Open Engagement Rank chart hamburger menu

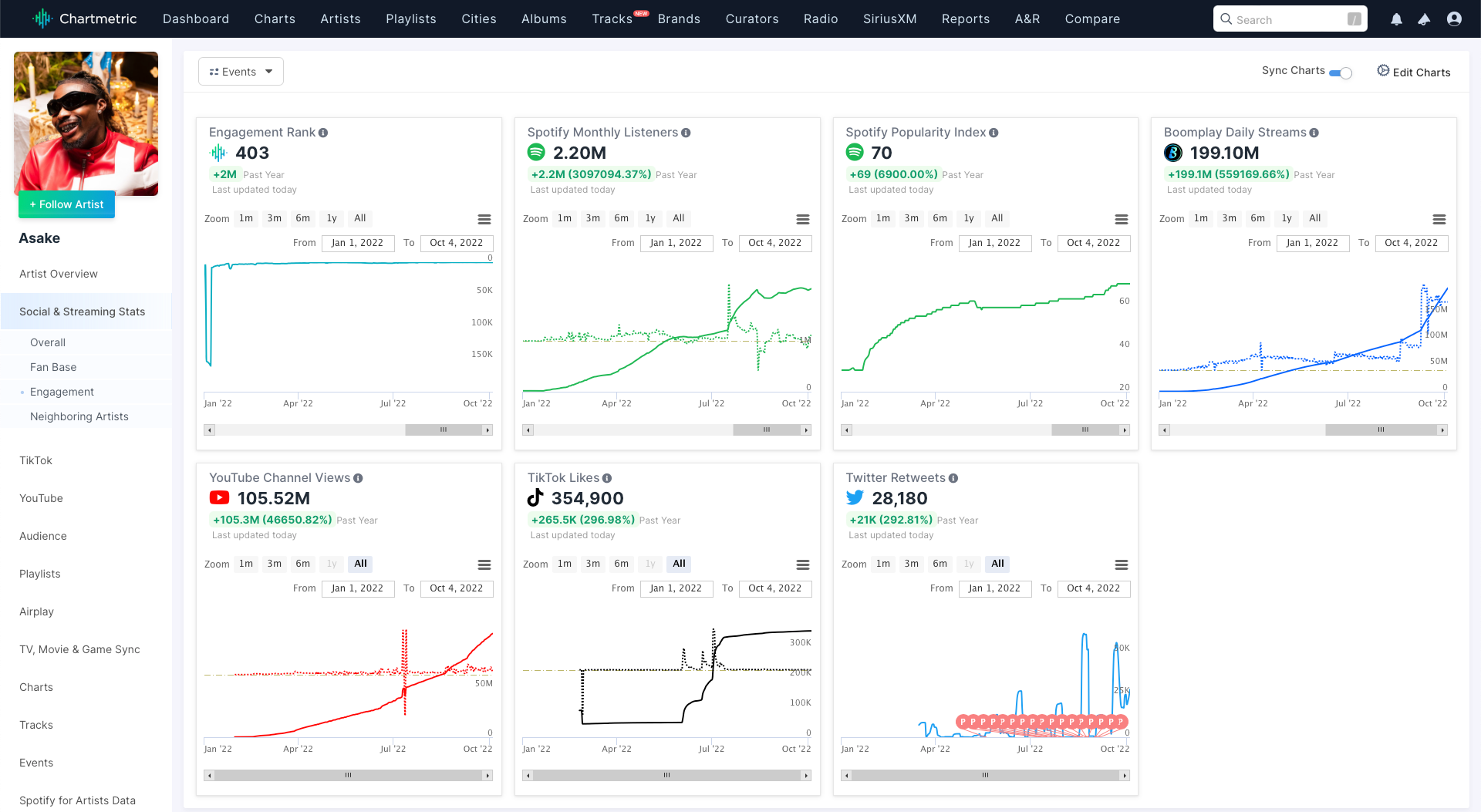[x=484, y=220]
